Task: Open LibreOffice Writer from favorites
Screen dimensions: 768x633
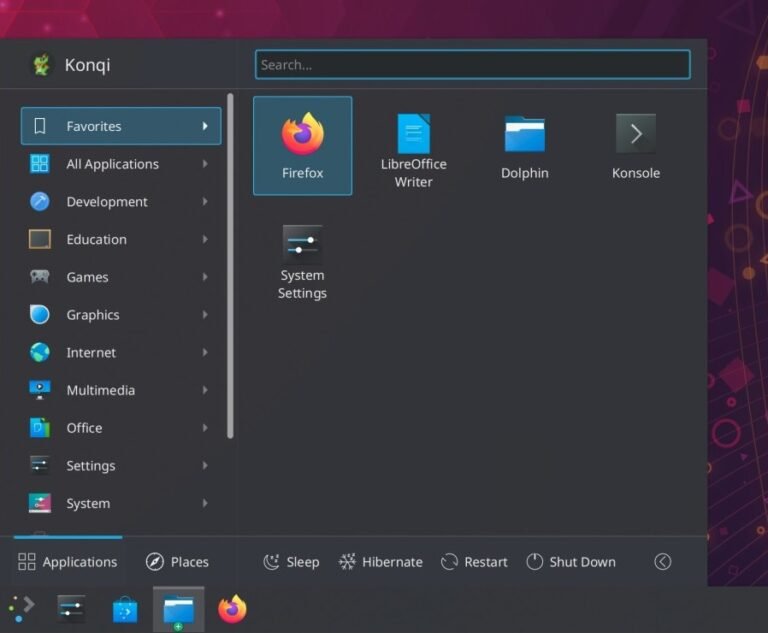Action: [x=413, y=150]
